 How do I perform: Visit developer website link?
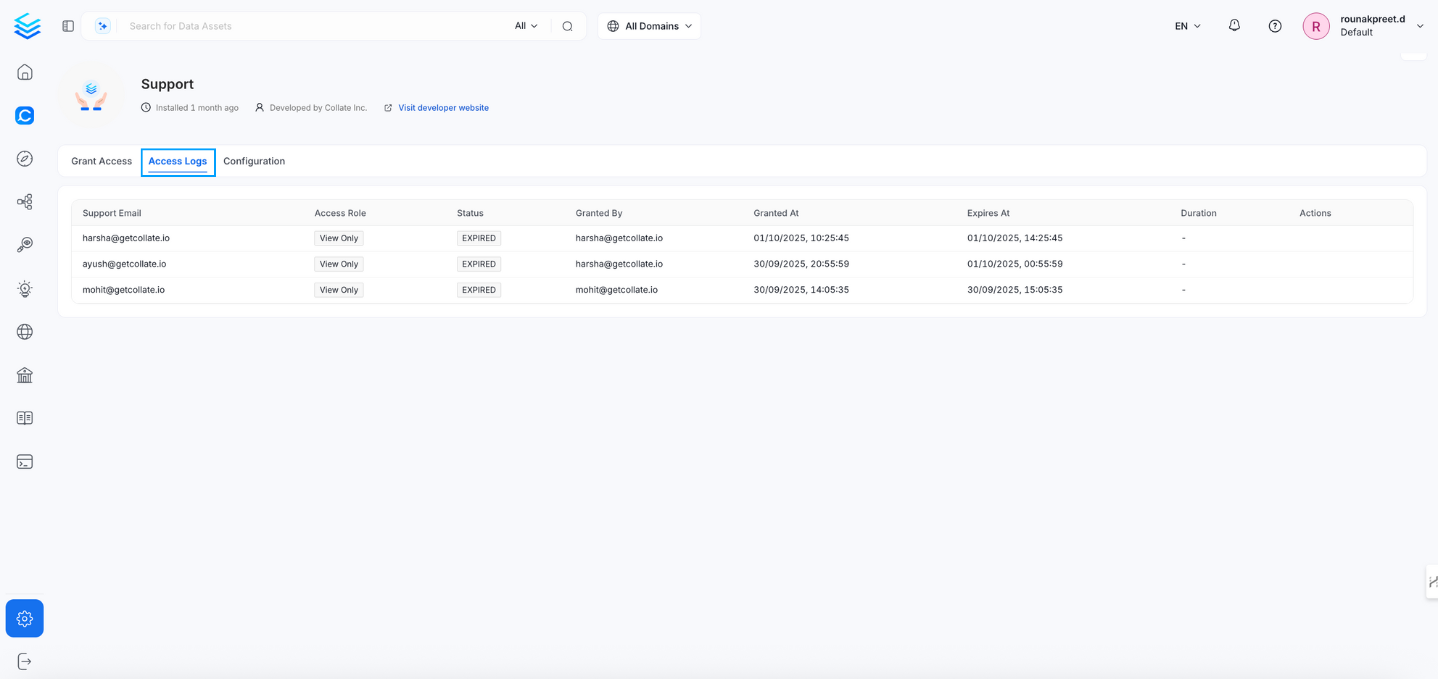click(x=443, y=108)
